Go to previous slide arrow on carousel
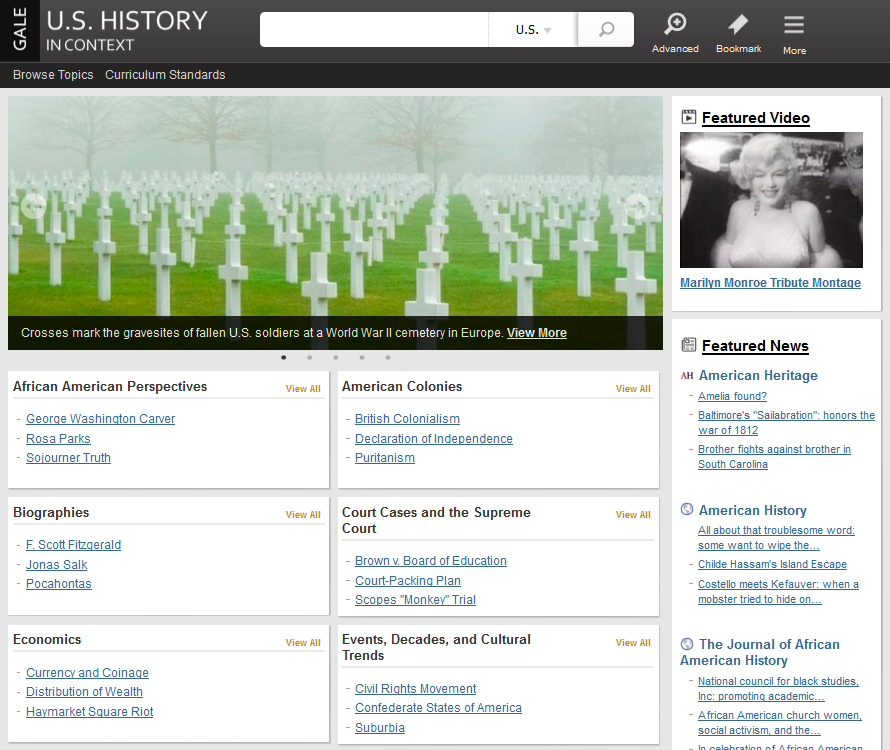The height and width of the screenshot is (750, 890). point(33,207)
